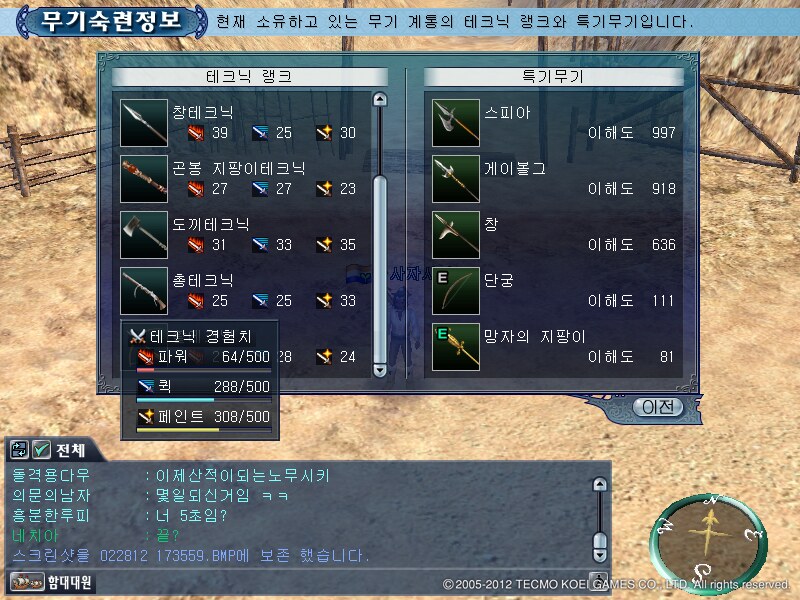This screenshot has width=800, height=600.
Task: Select the 함대대원 fleet member channel
Action: (x=51, y=582)
